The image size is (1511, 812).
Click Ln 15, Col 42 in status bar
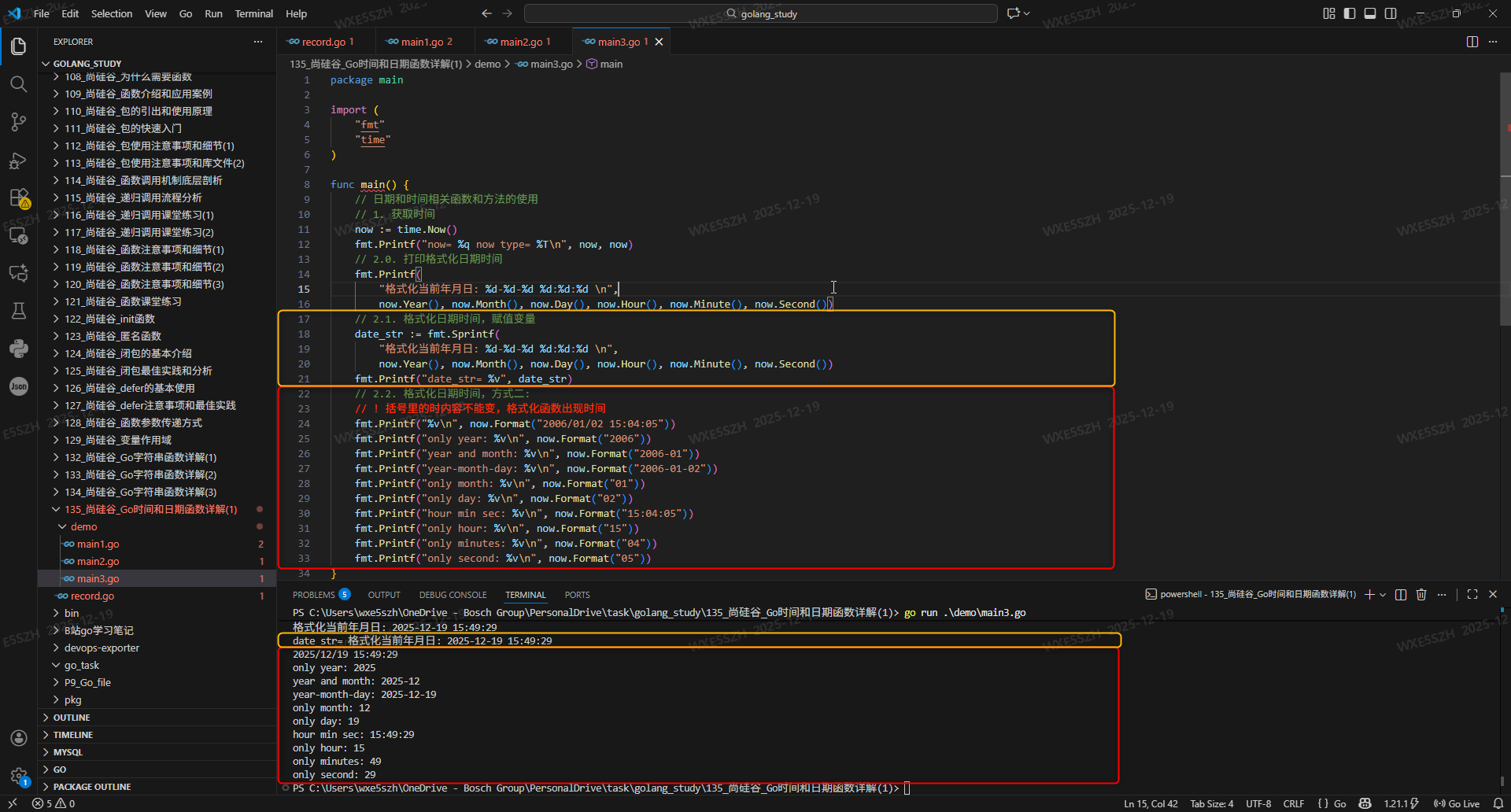pyautogui.click(x=1151, y=803)
